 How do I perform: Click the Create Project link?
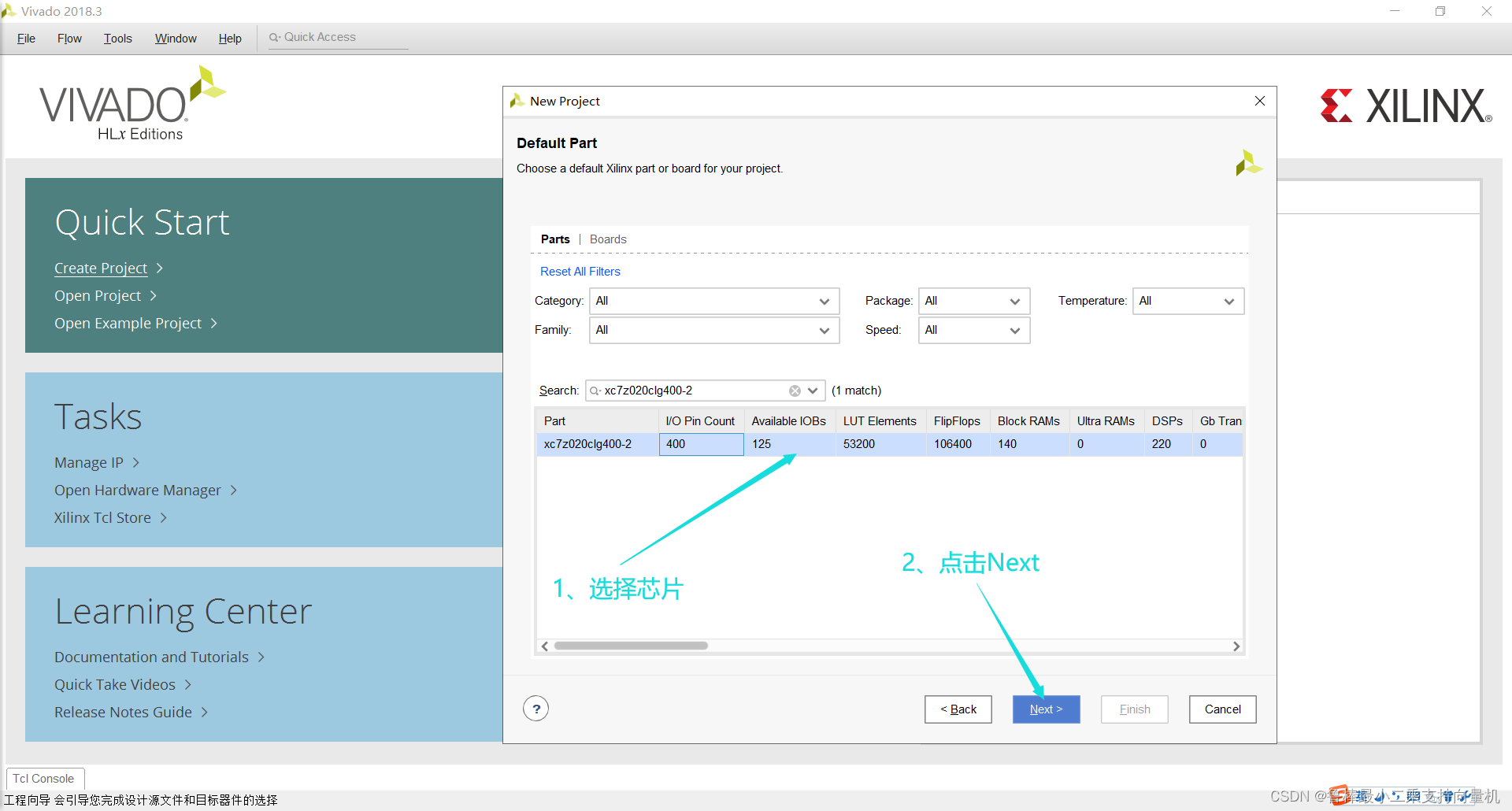[x=101, y=268]
